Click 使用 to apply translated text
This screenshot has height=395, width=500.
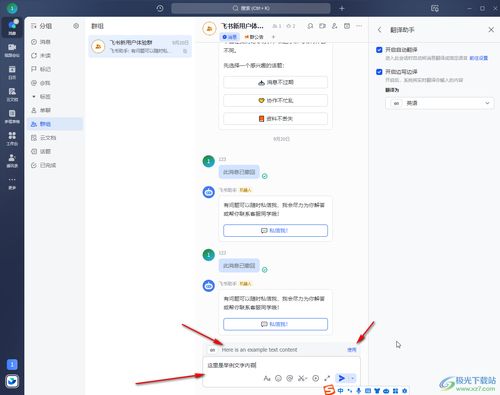(352, 350)
